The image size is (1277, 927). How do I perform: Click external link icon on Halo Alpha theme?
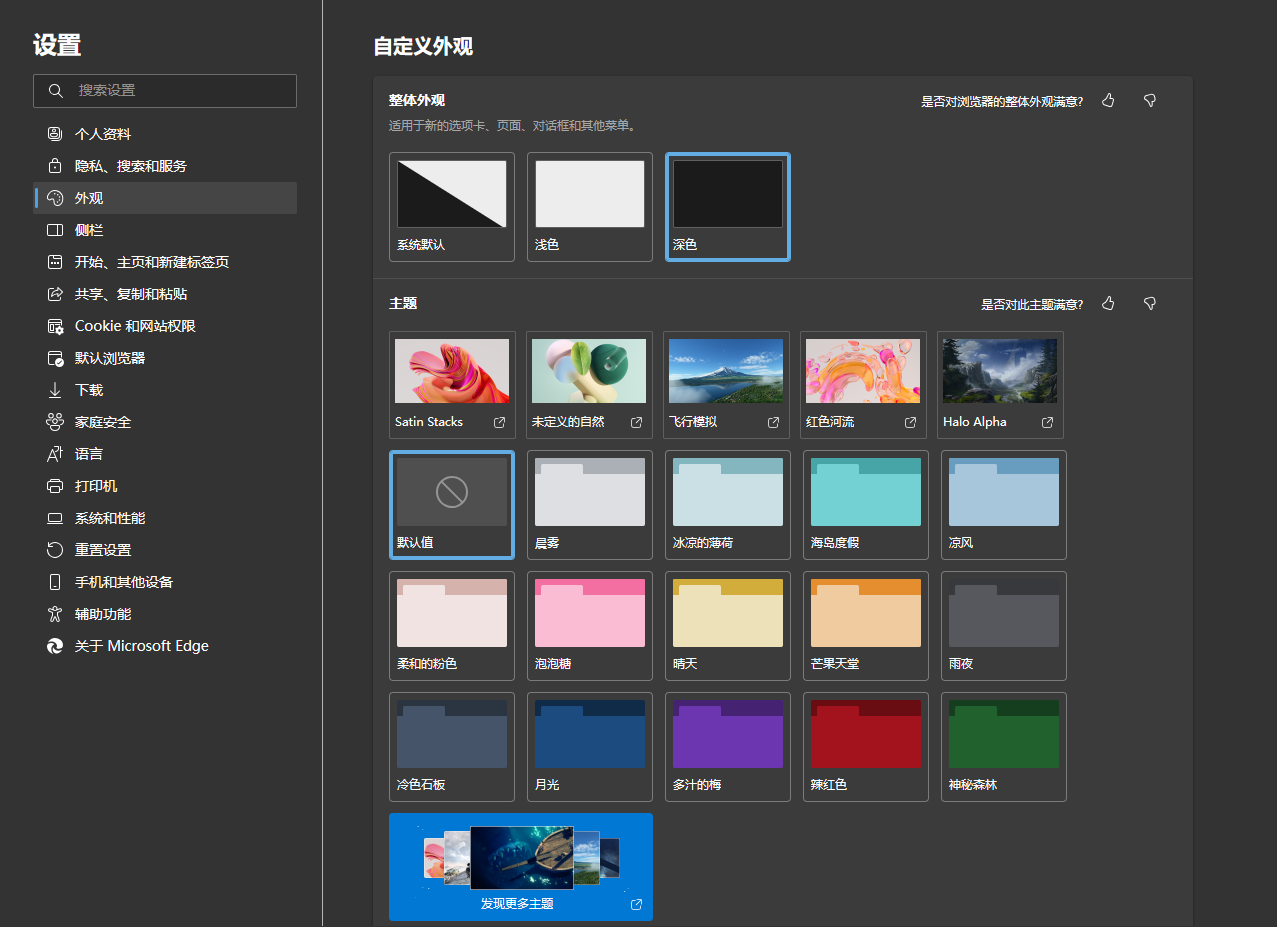point(1047,423)
